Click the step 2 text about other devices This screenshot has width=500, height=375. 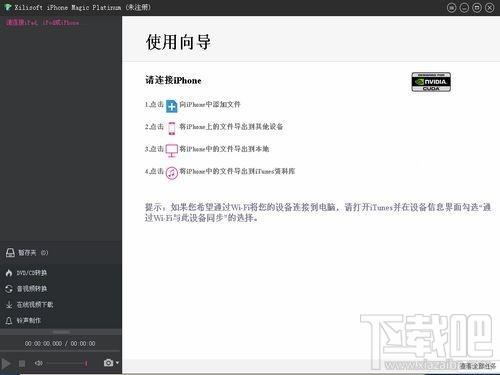[x=231, y=126]
